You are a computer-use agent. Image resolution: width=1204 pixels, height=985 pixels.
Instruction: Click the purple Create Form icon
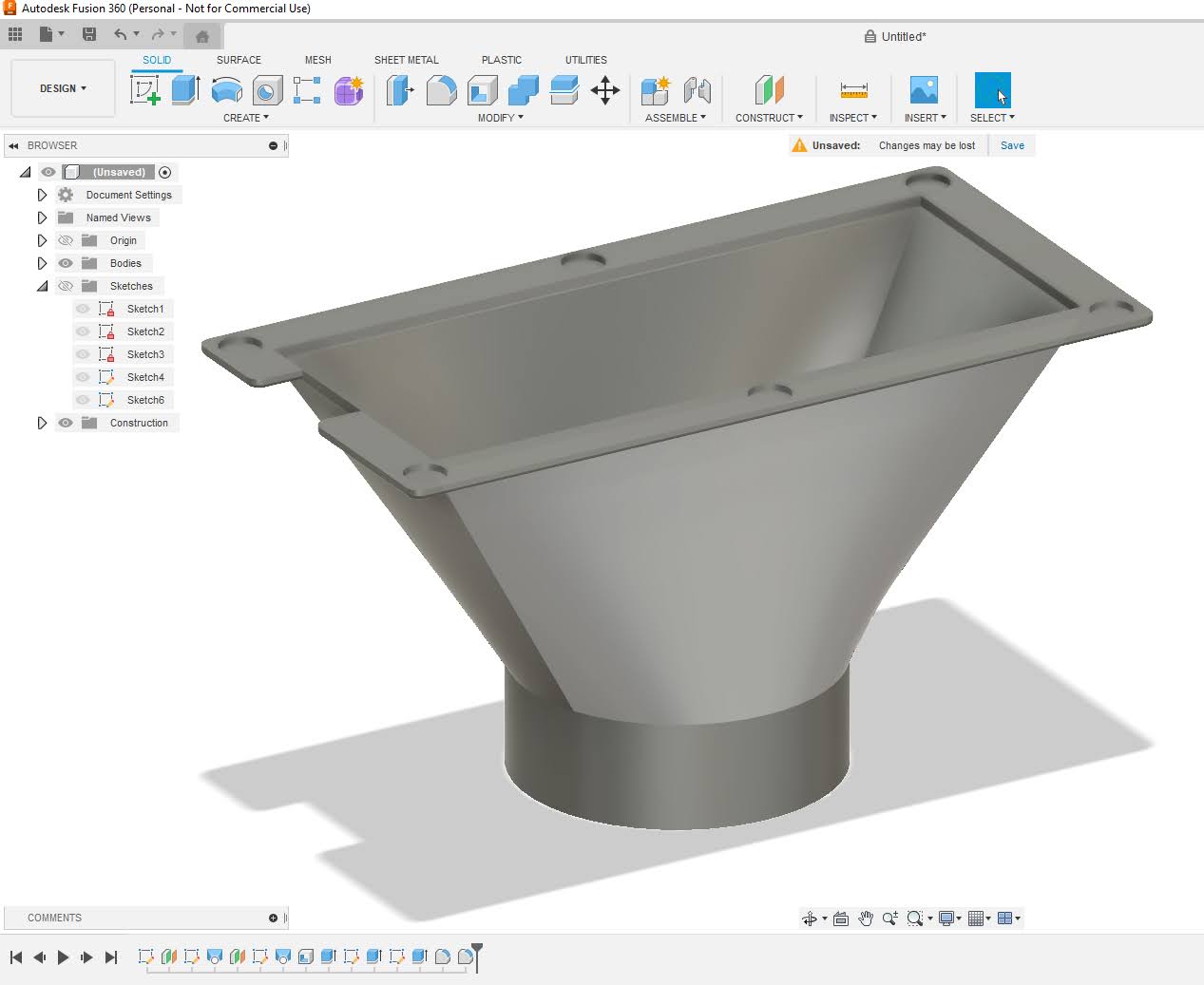[x=349, y=90]
